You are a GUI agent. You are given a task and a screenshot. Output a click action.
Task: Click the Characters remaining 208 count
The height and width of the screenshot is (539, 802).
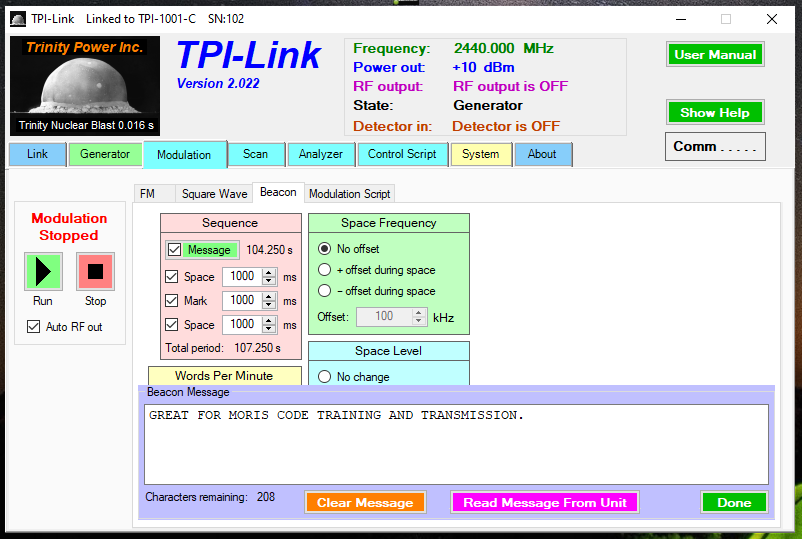pos(266,497)
